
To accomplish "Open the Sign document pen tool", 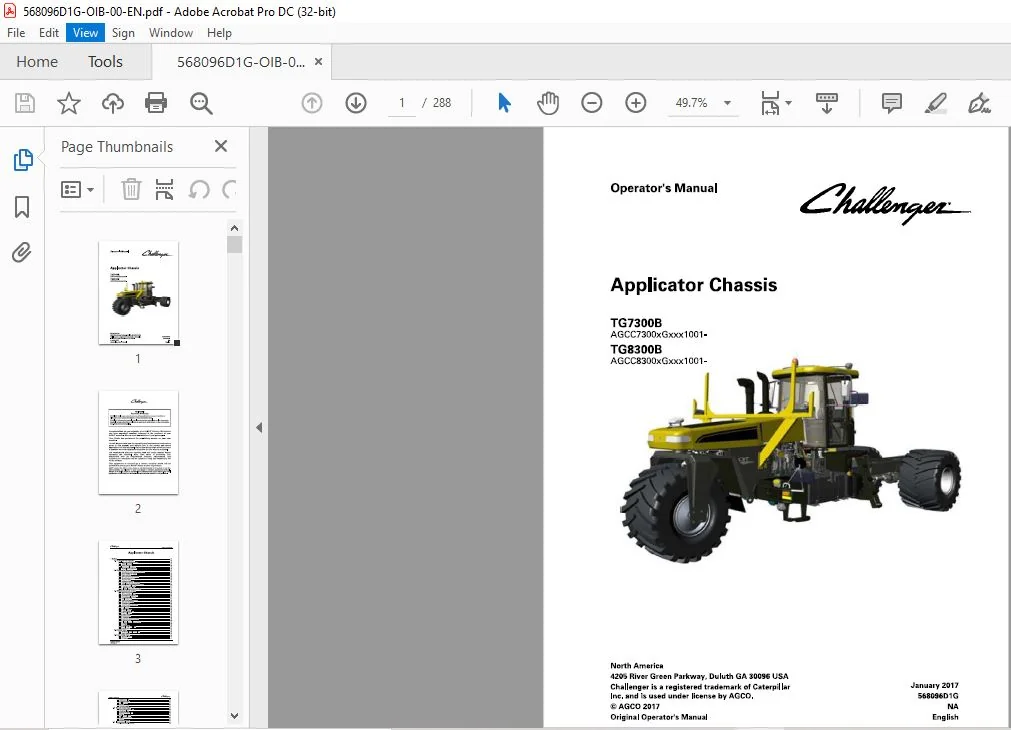I will pyautogui.click(x=979, y=103).
